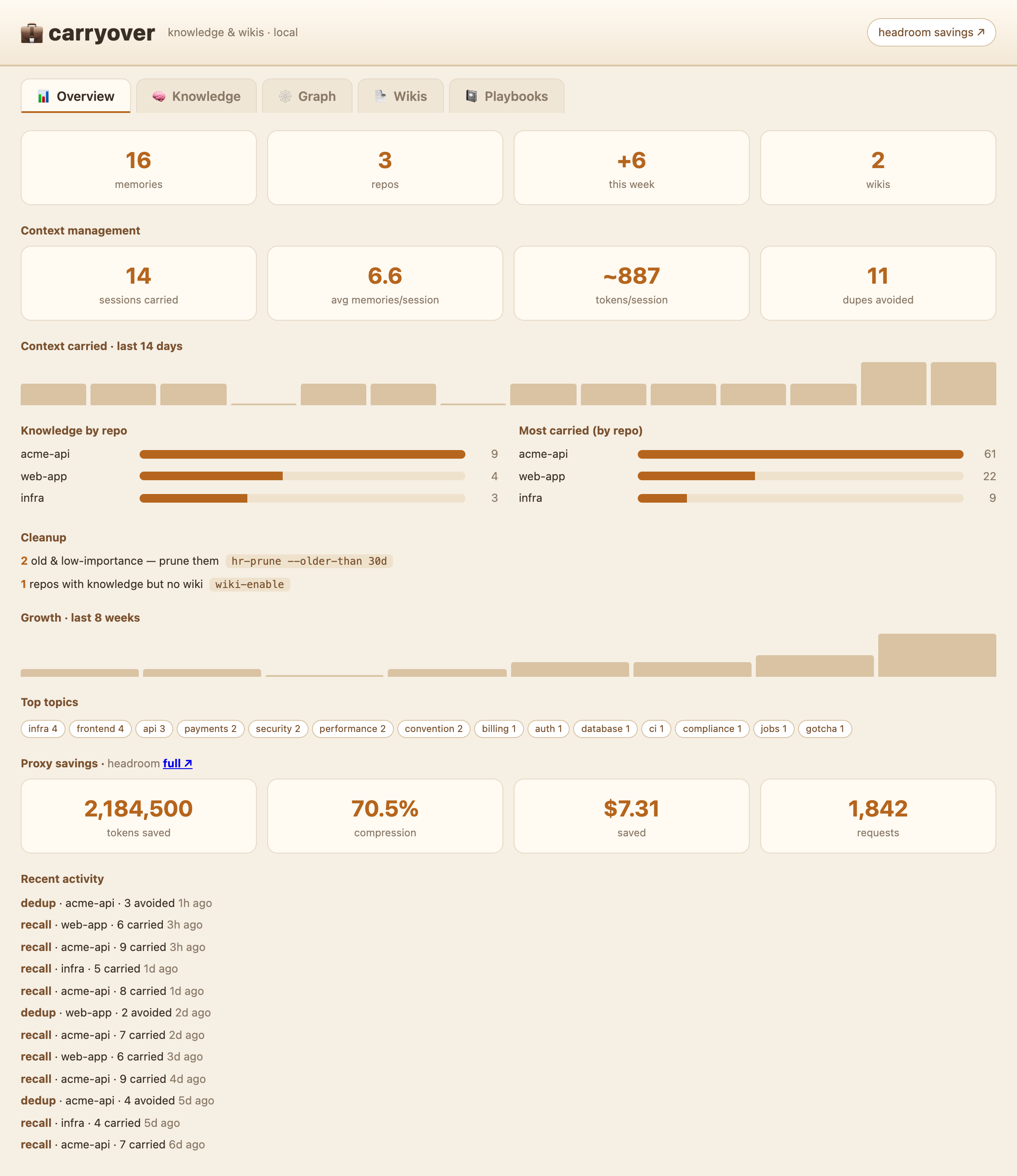Click the "3 repos" stat card
This screenshot has height=1176, width=1017.
tap(385, 168)
